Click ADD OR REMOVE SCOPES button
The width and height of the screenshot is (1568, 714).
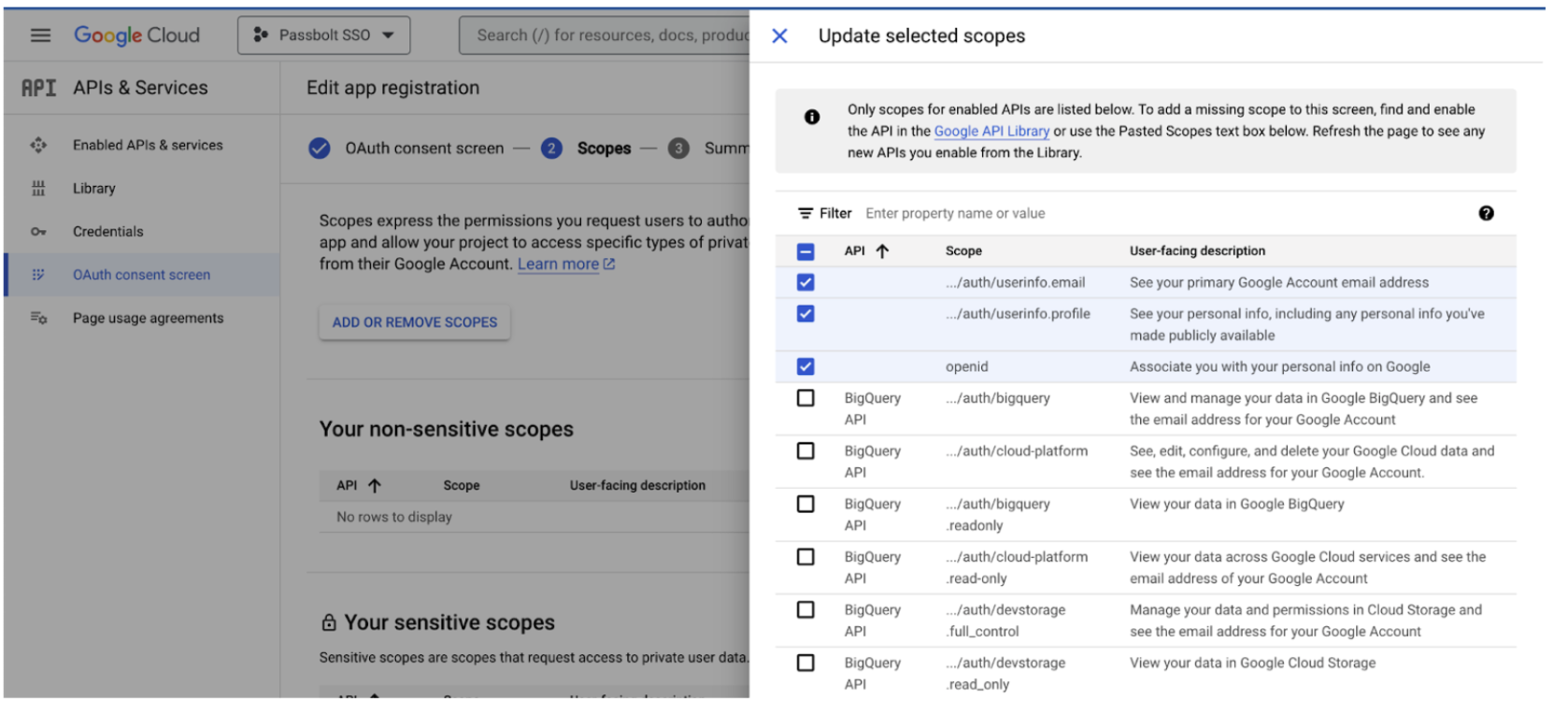415,321
